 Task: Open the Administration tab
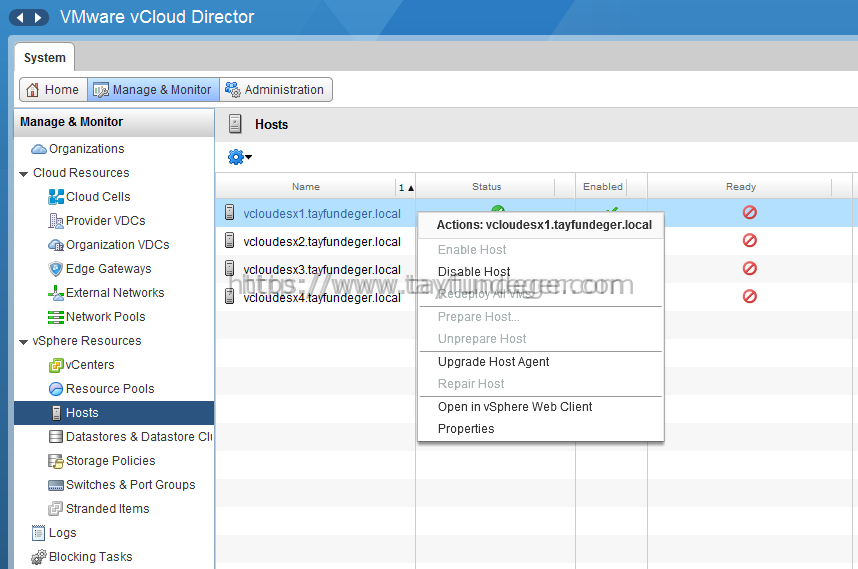(276, 90)
